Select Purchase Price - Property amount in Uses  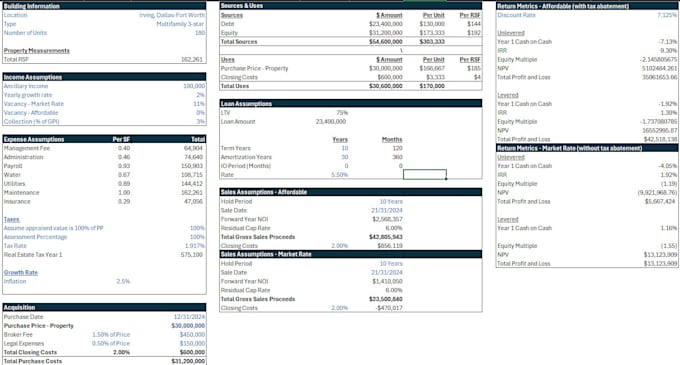point(386,68)
